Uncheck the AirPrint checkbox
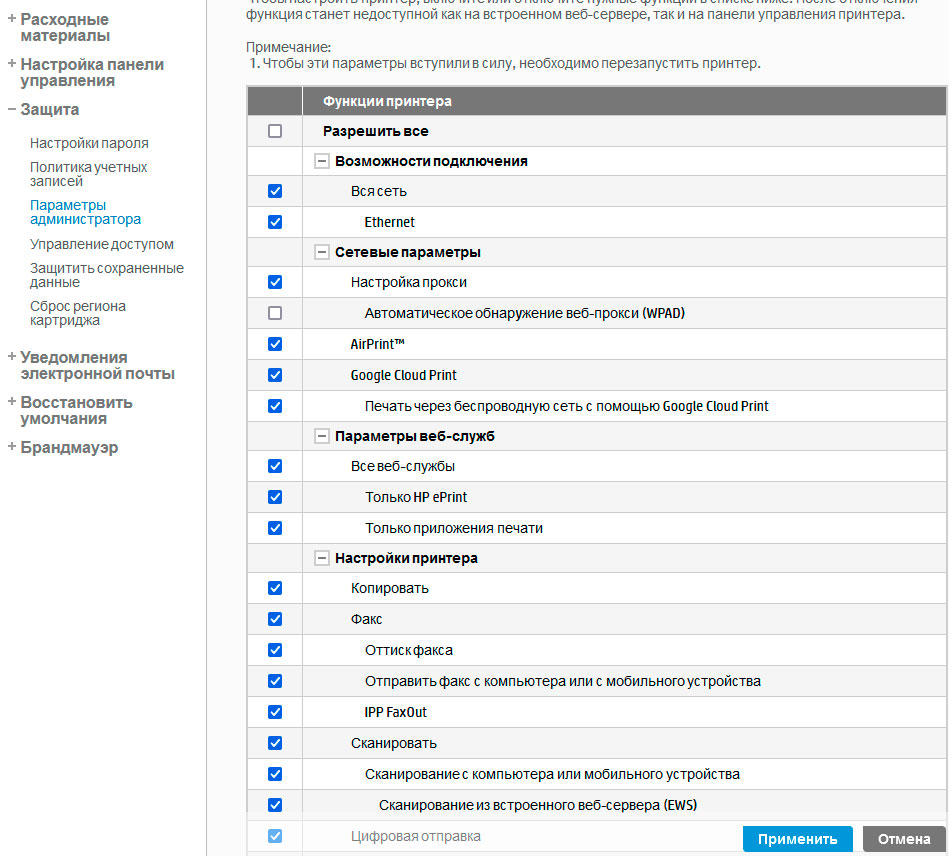Image resolution: width=949 pixels, height=856 pixels. click(x=275, y=344)
